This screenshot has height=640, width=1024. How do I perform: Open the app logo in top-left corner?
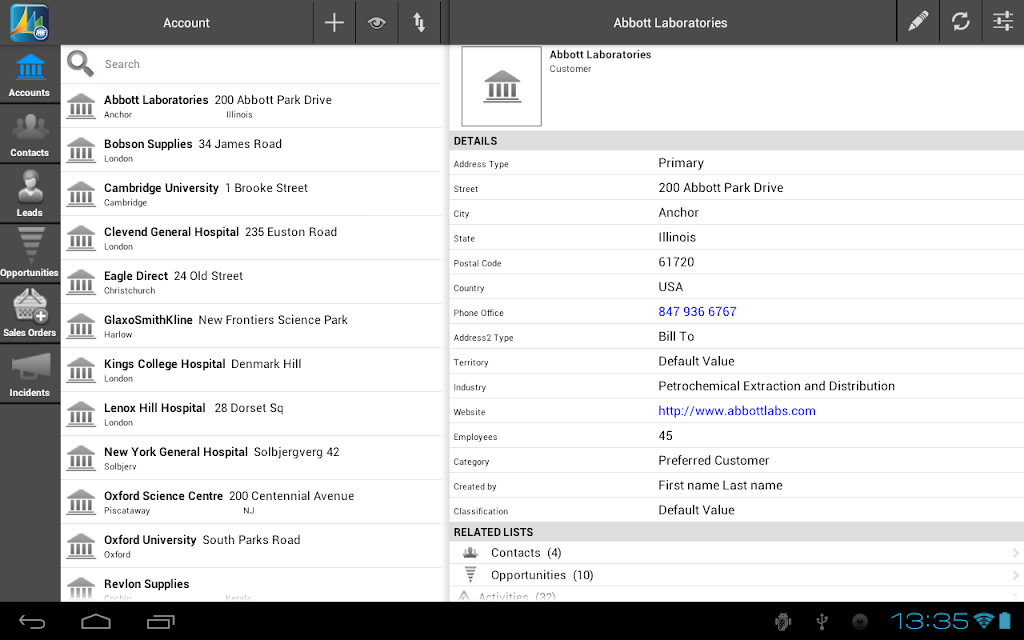pyautogui.click(x=29, y=23)
